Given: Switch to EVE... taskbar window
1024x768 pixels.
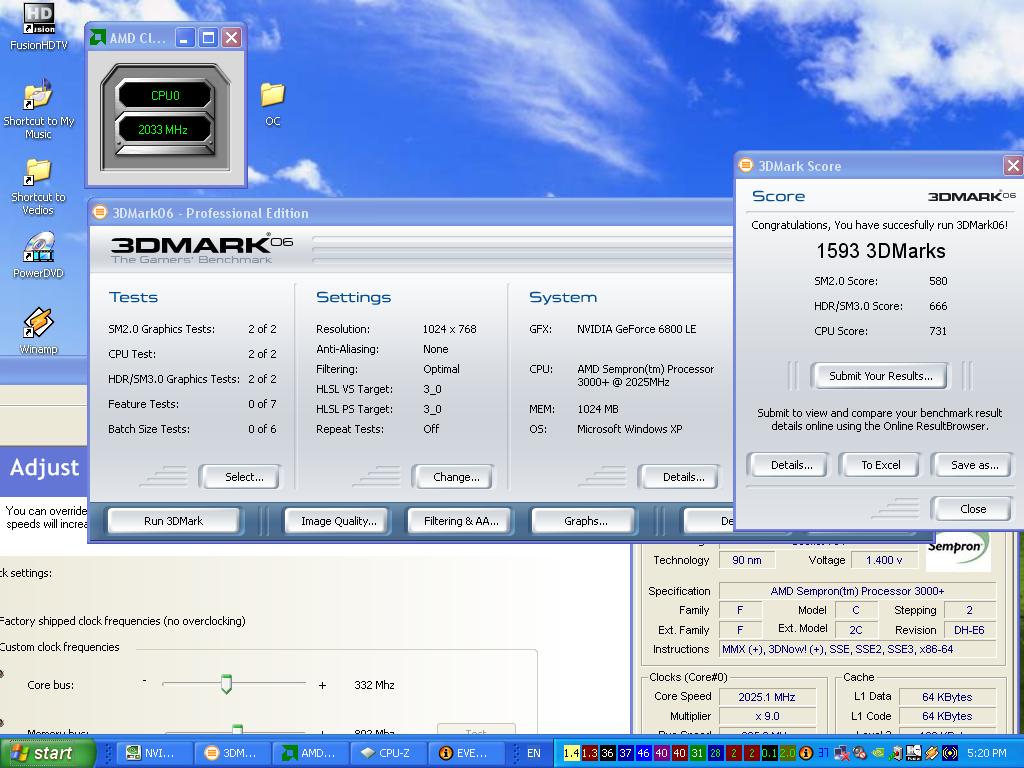Looking at the screenshot, I should [467, 753].
